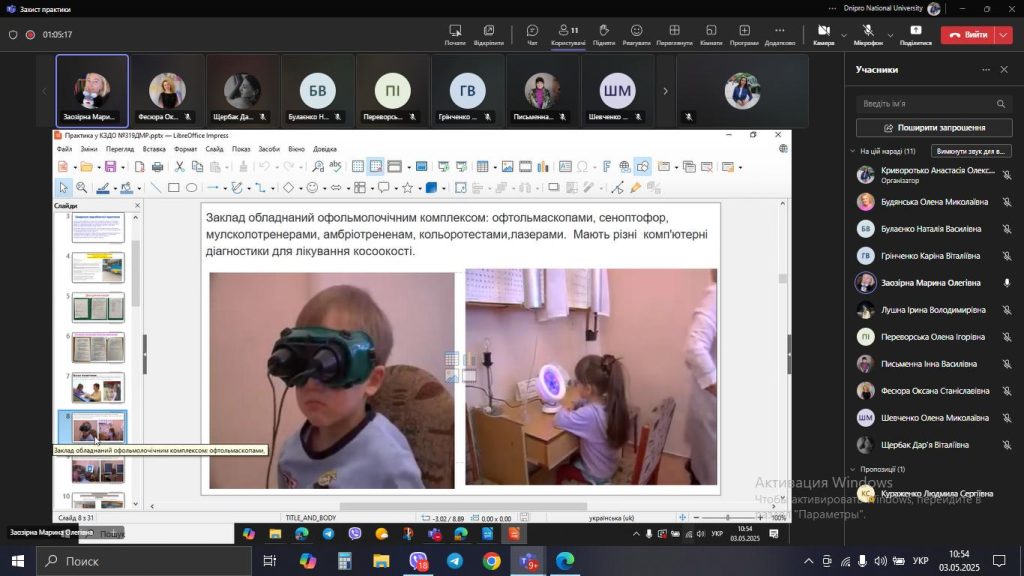Toggle Edit Points mode in drawing toolbar
The image size is (1024, 576).
pyautogui.click(x=617, y=188)
